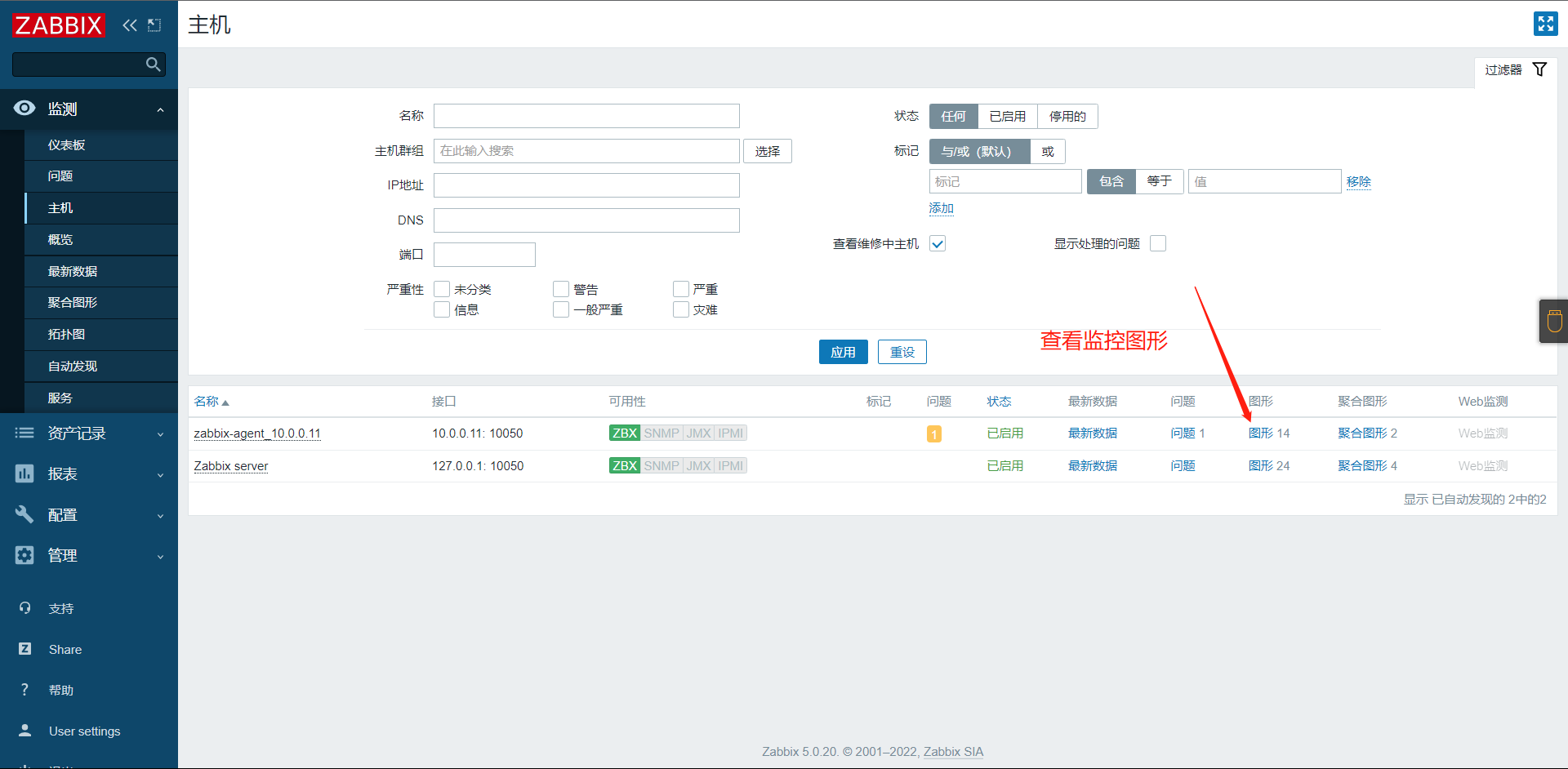
Task: Open 最新数据 in the sidebar menu
Action: tap(101, 272)
